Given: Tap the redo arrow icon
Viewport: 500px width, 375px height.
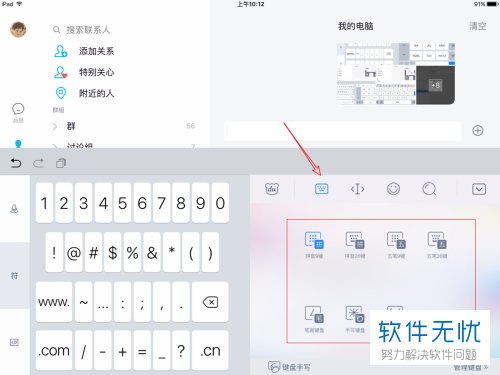Looking at the screenshot, I should tap(38, 163).
